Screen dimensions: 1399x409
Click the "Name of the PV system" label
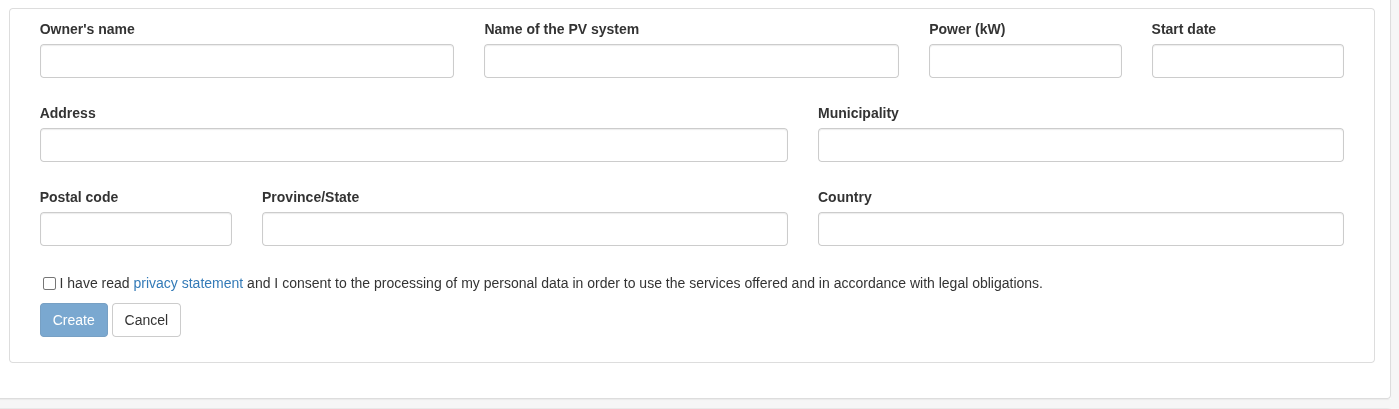tap(561, 29)
